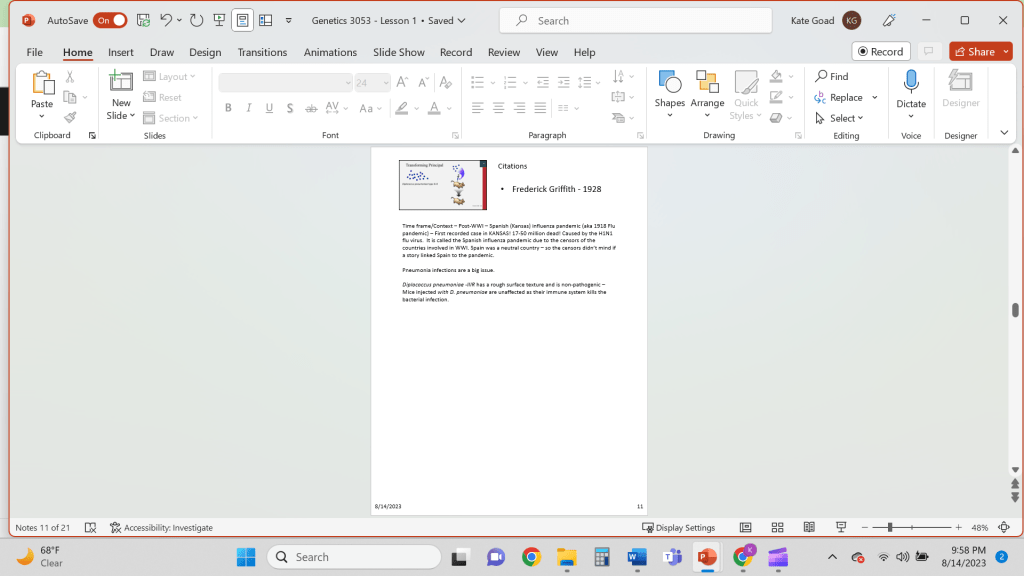Switch to Slide Sorter view in status bar
The image size is (1024, 576).
777,527
